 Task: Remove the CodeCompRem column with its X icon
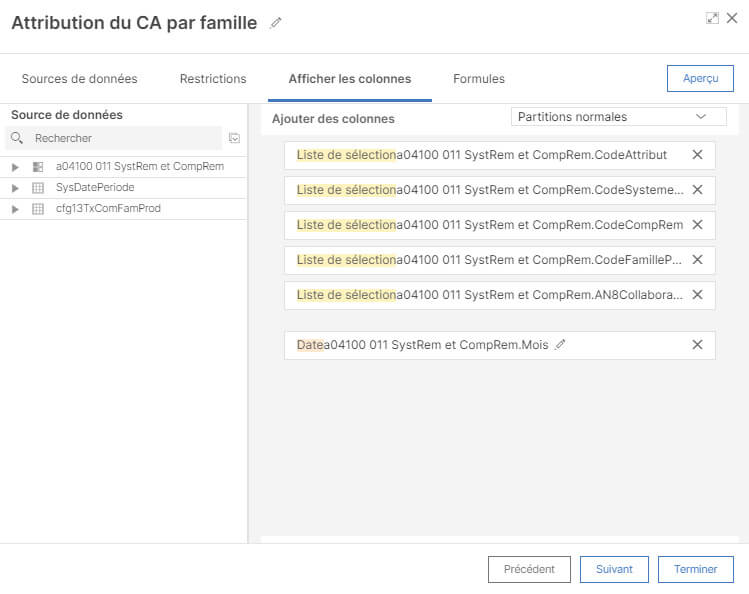point(697,225)
